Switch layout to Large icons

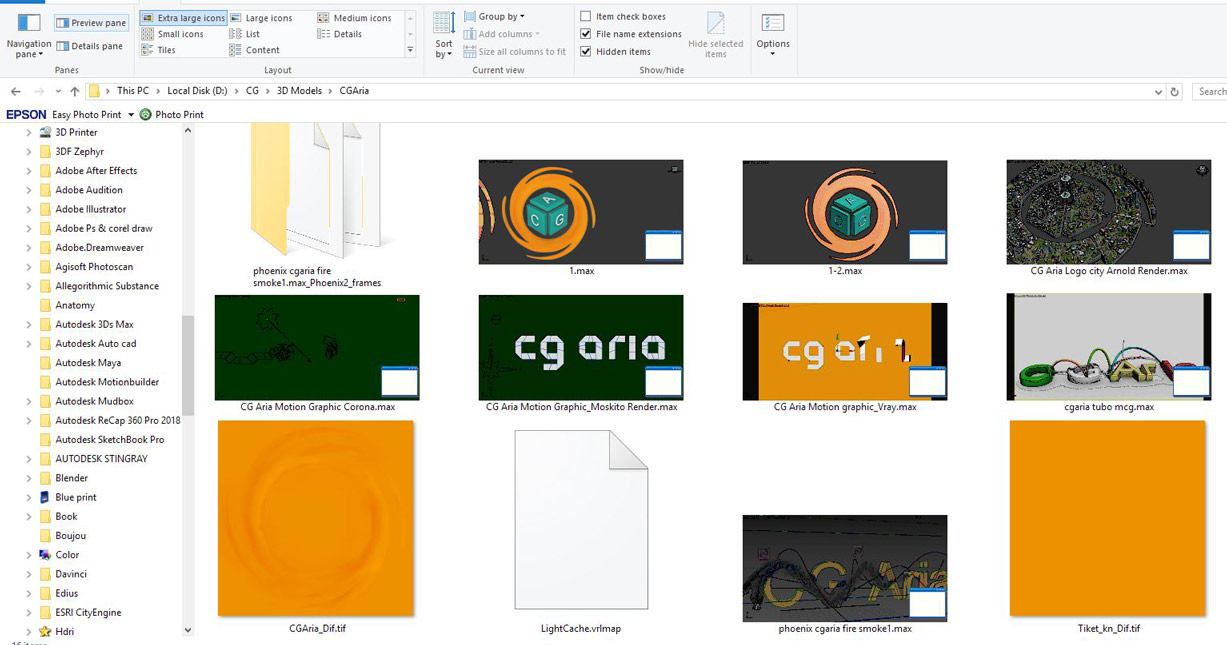point(262,18)
